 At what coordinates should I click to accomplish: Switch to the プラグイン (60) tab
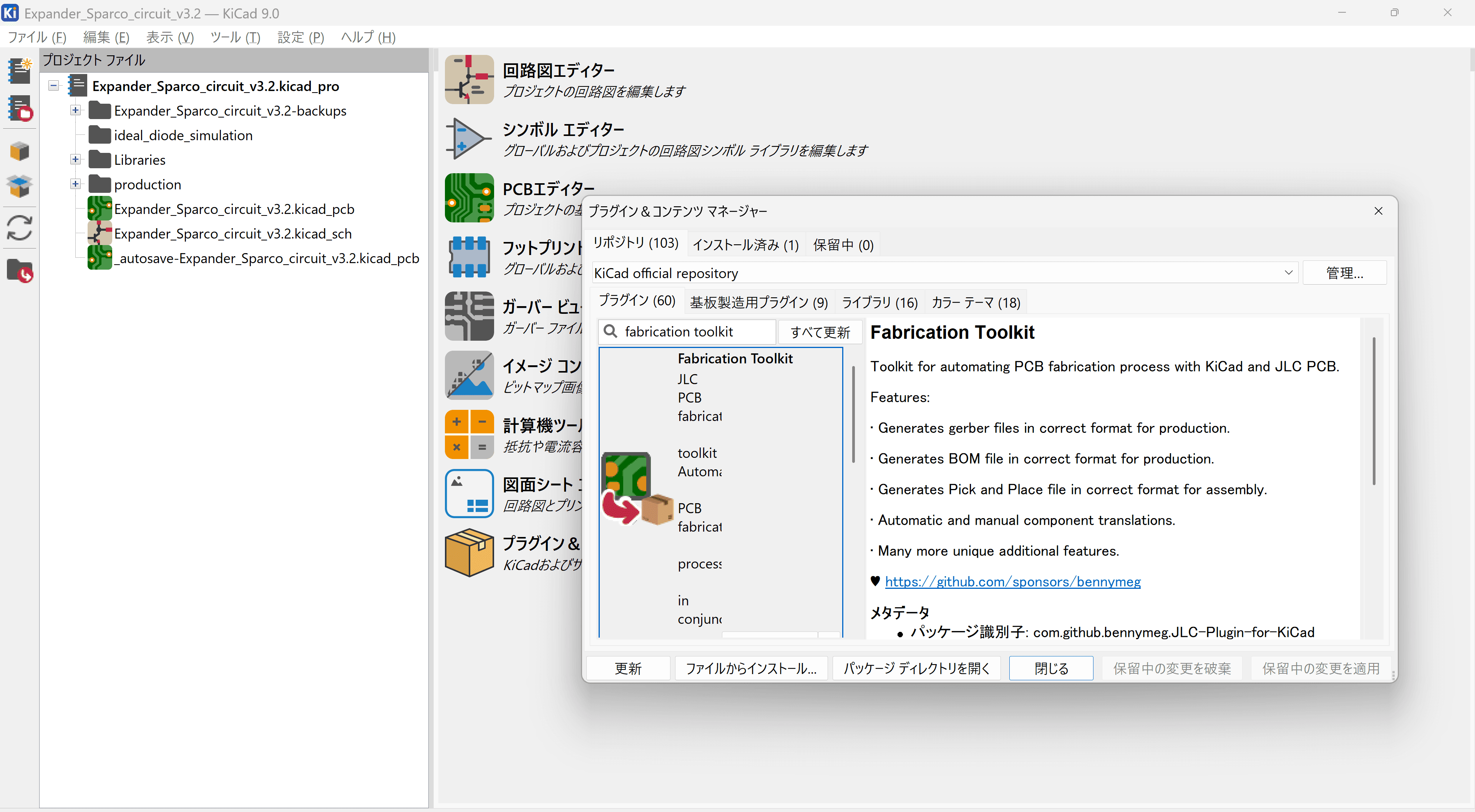click(x=637, y=301)
